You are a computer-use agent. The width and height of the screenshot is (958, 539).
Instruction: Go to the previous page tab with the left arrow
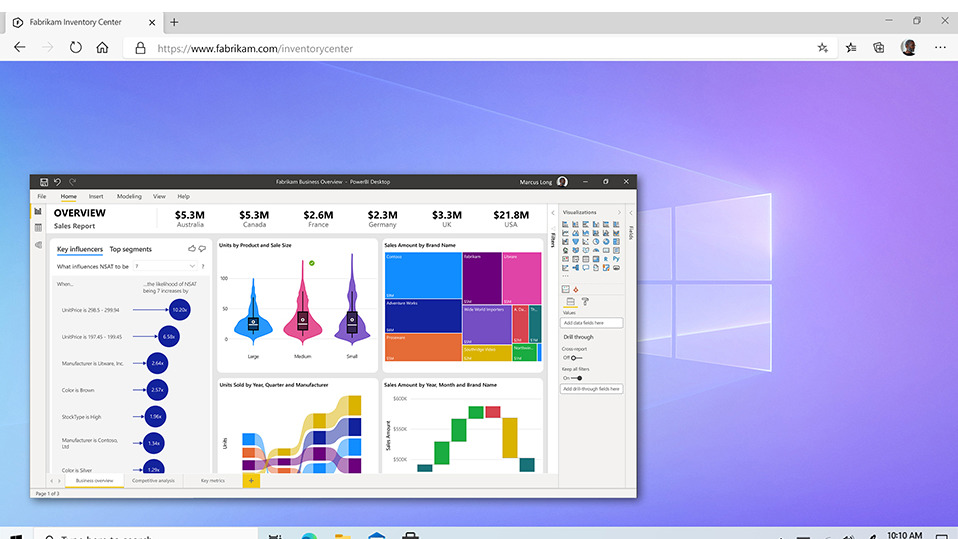coord(51,481)
